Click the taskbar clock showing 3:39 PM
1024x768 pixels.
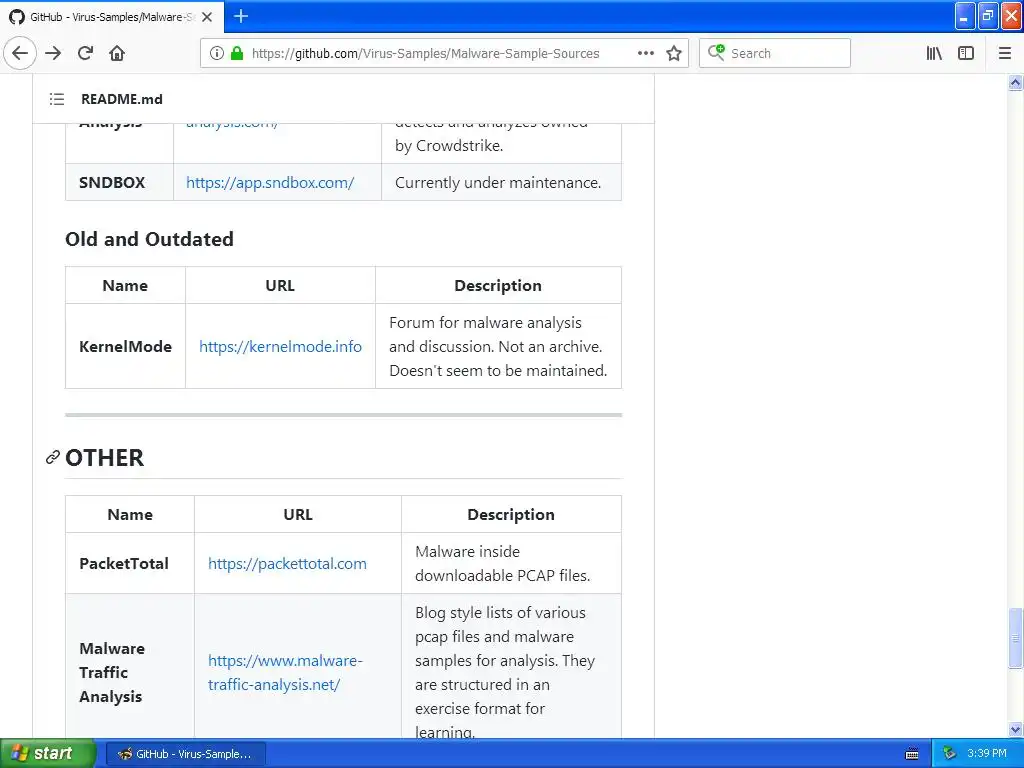click(987, 754)
